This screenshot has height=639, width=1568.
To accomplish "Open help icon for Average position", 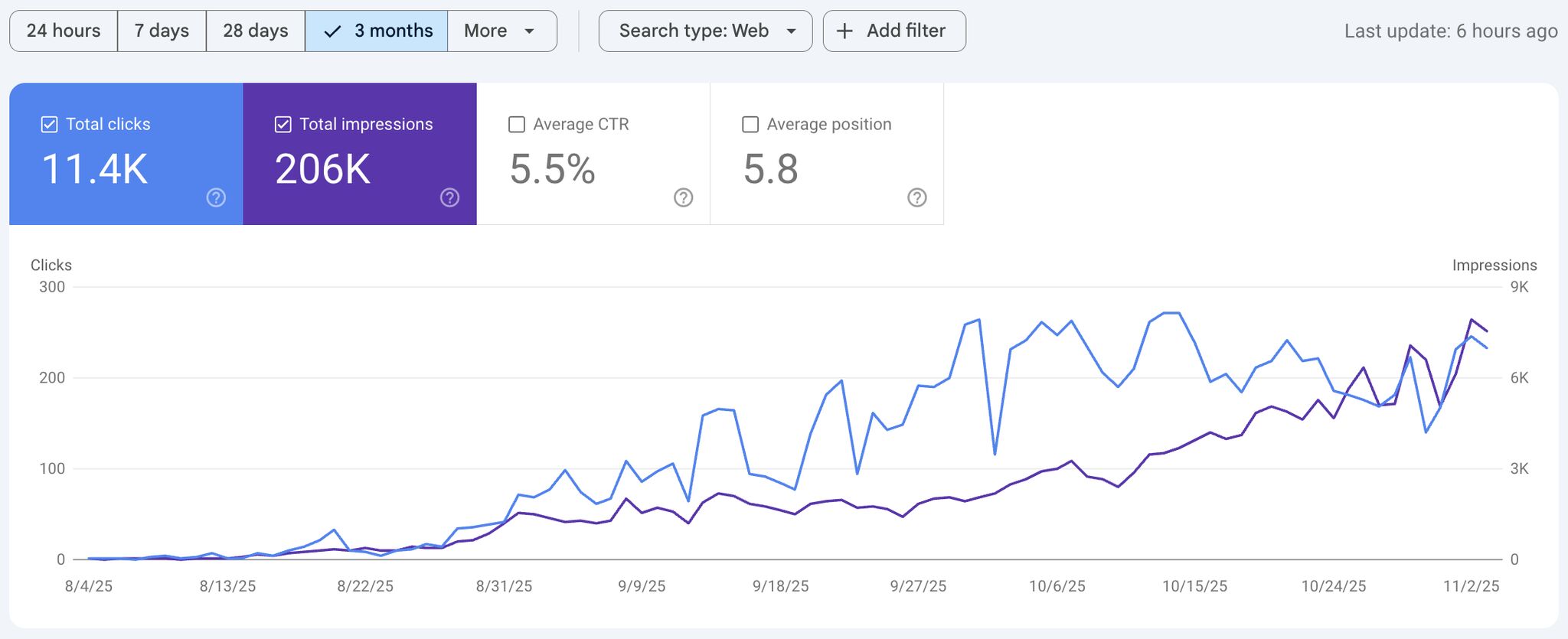I will point(916,198).
